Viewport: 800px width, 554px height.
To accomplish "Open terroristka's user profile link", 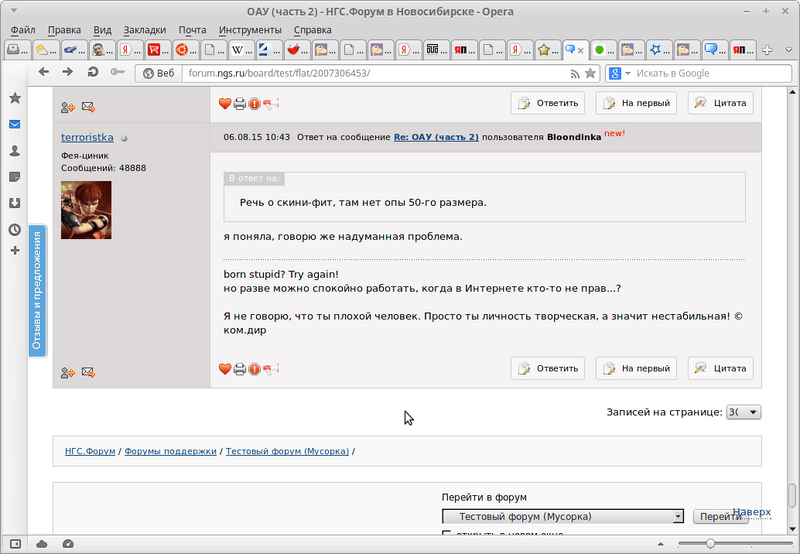I will click(x=87, y=137).
